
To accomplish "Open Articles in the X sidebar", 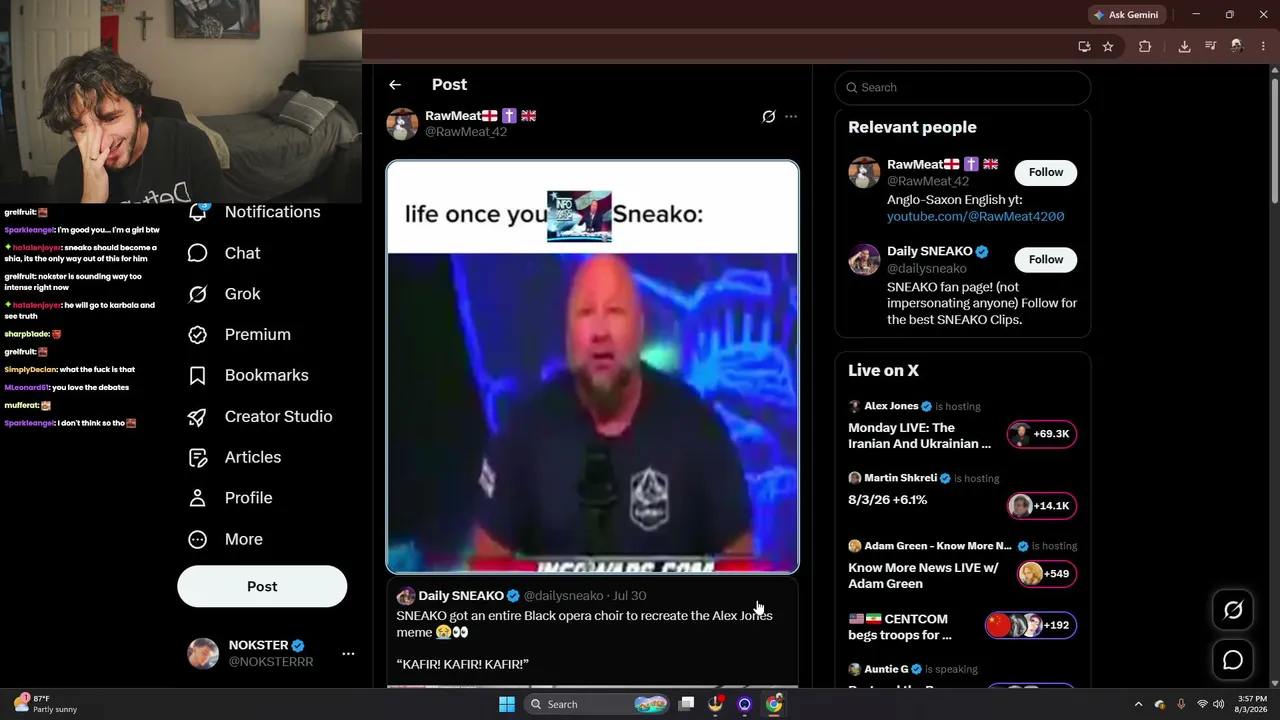I will click(234, 457).
